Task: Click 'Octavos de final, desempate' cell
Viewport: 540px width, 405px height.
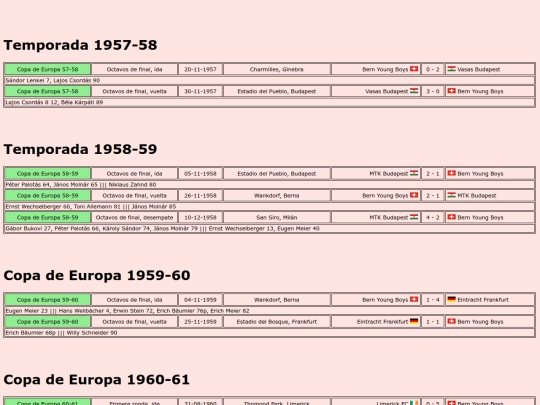Action: point(134,217)
